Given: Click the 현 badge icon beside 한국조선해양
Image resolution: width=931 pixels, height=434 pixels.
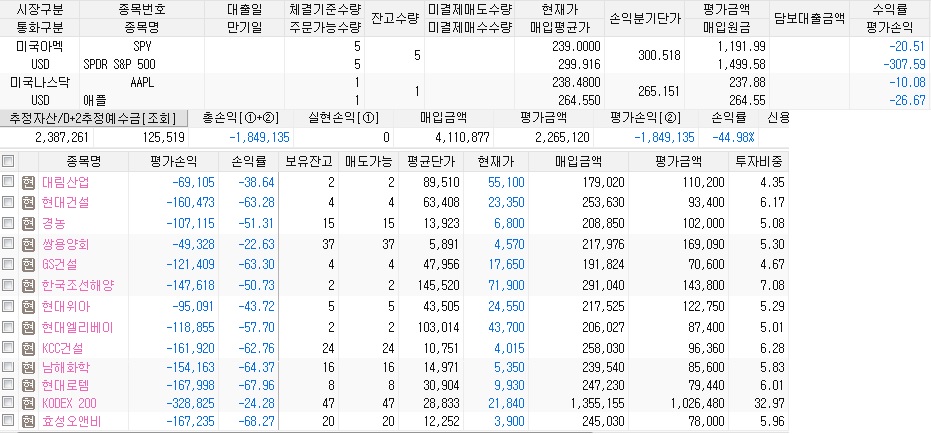Looking at the screenshot, I should 28,285.
